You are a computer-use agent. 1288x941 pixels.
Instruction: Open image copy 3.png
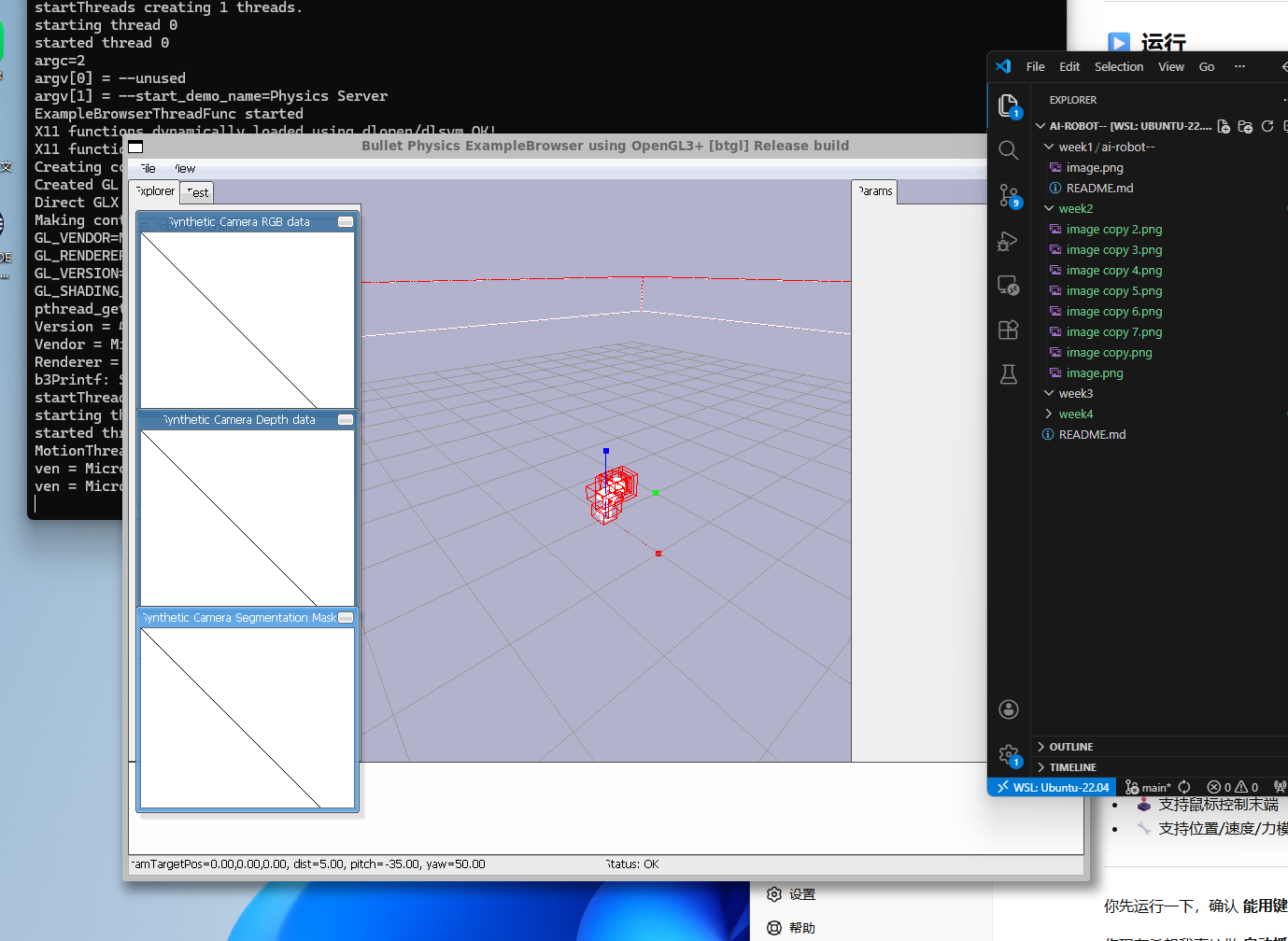1114,250
